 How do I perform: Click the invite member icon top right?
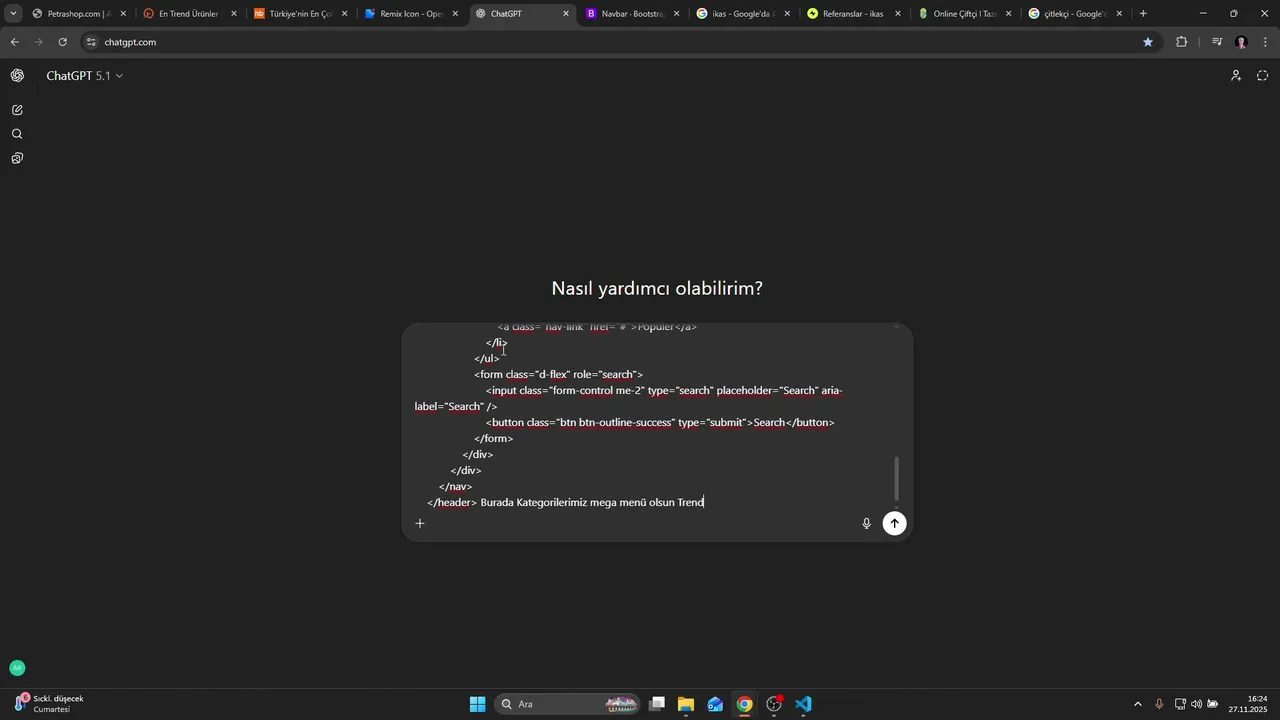click(x=1236, y=76)
